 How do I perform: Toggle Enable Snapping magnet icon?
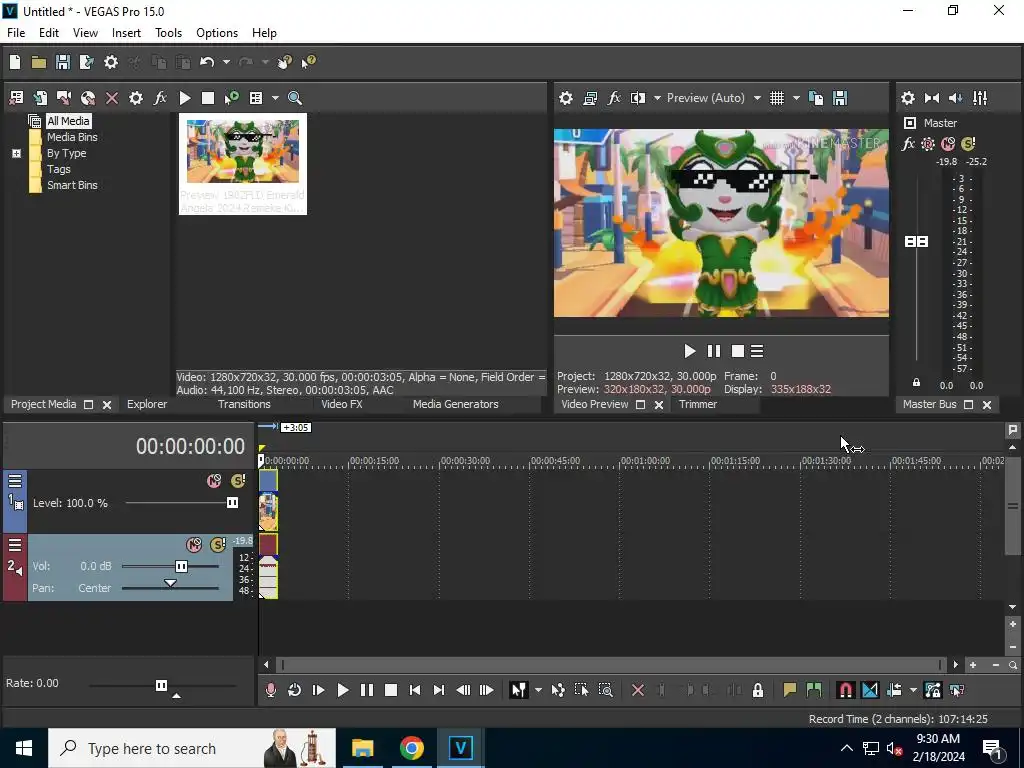[x=845, y=690]
